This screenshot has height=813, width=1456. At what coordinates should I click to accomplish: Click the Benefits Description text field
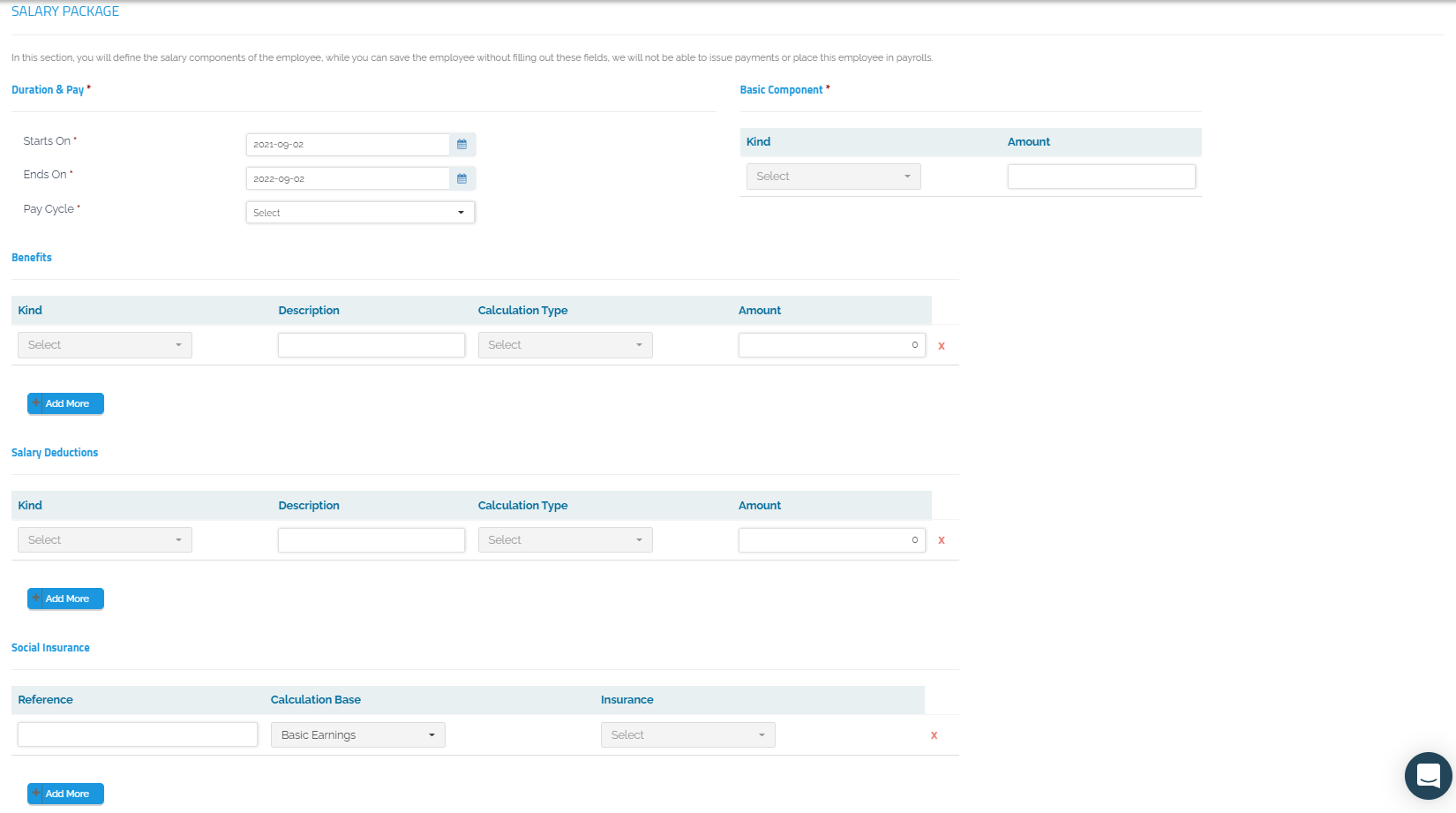pos(371,345)
